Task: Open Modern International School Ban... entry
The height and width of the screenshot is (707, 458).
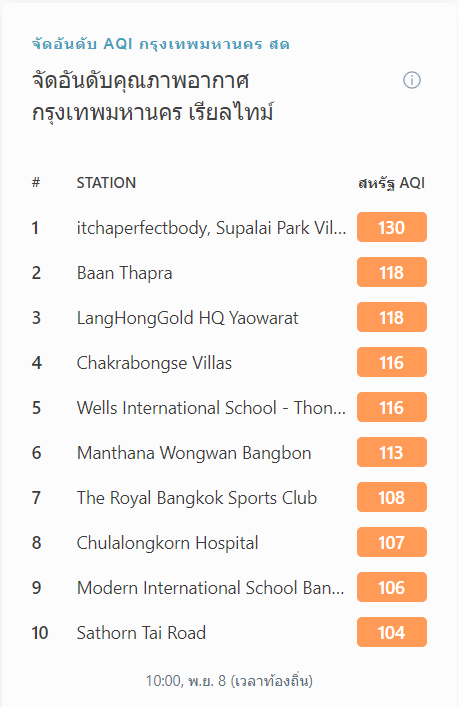Action: point(211,588)
